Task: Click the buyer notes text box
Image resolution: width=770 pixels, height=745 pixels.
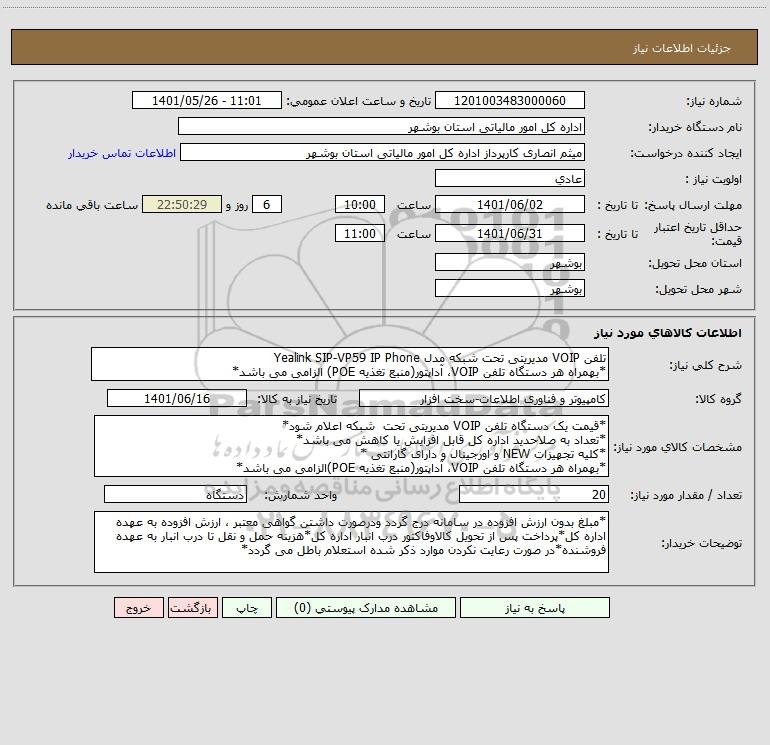Action: tap(351, 542)
